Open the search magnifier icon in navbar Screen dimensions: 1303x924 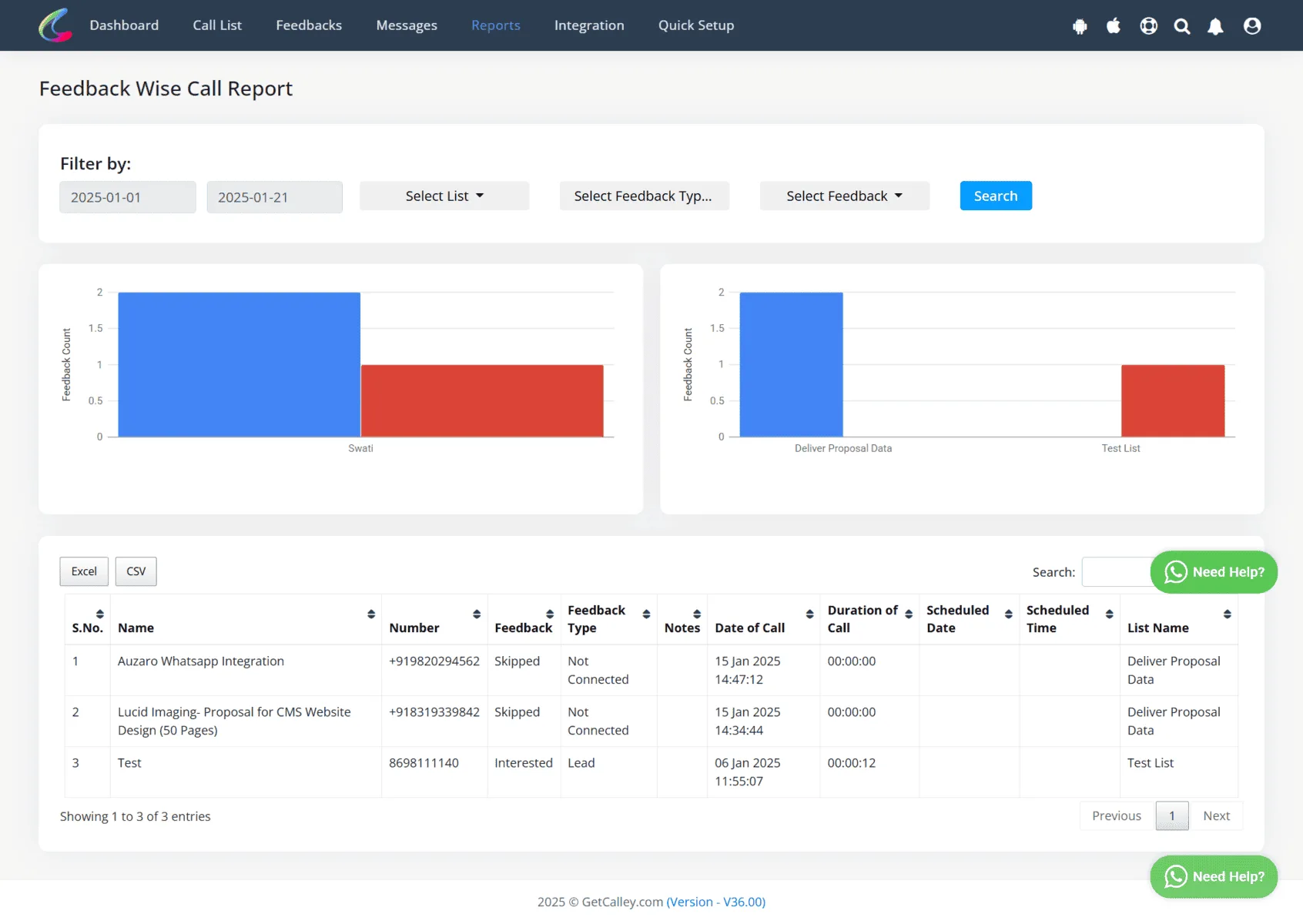pyautogui.click(x=1182, y=26)
